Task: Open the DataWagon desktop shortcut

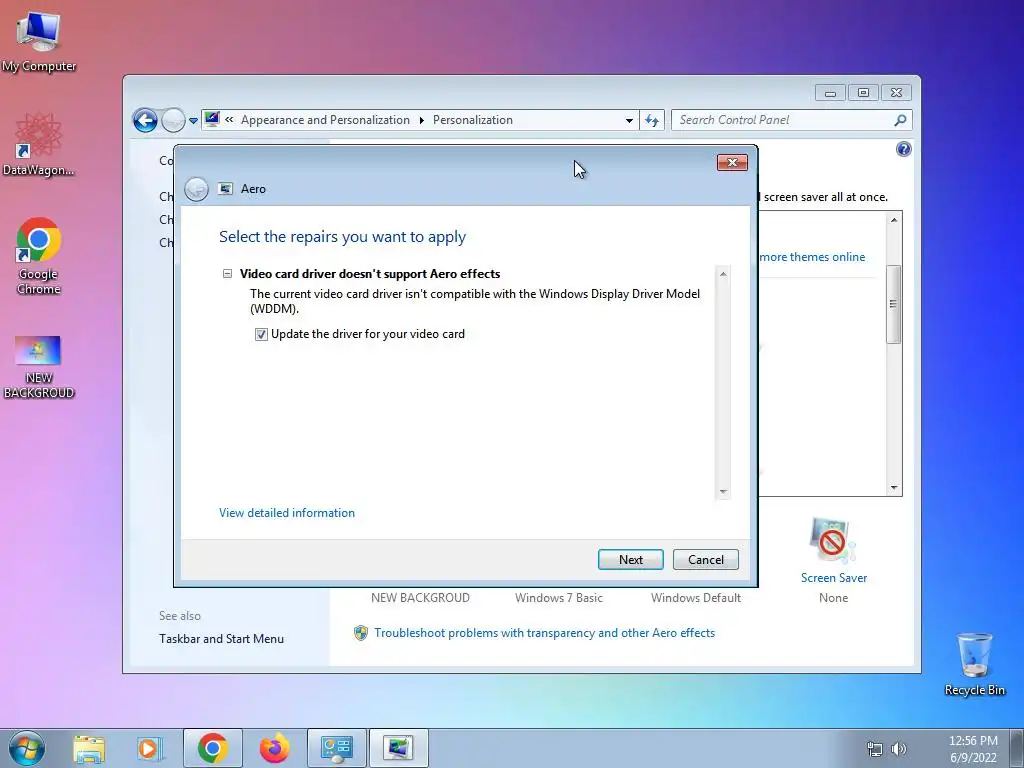Action: (x=39, y=145)
